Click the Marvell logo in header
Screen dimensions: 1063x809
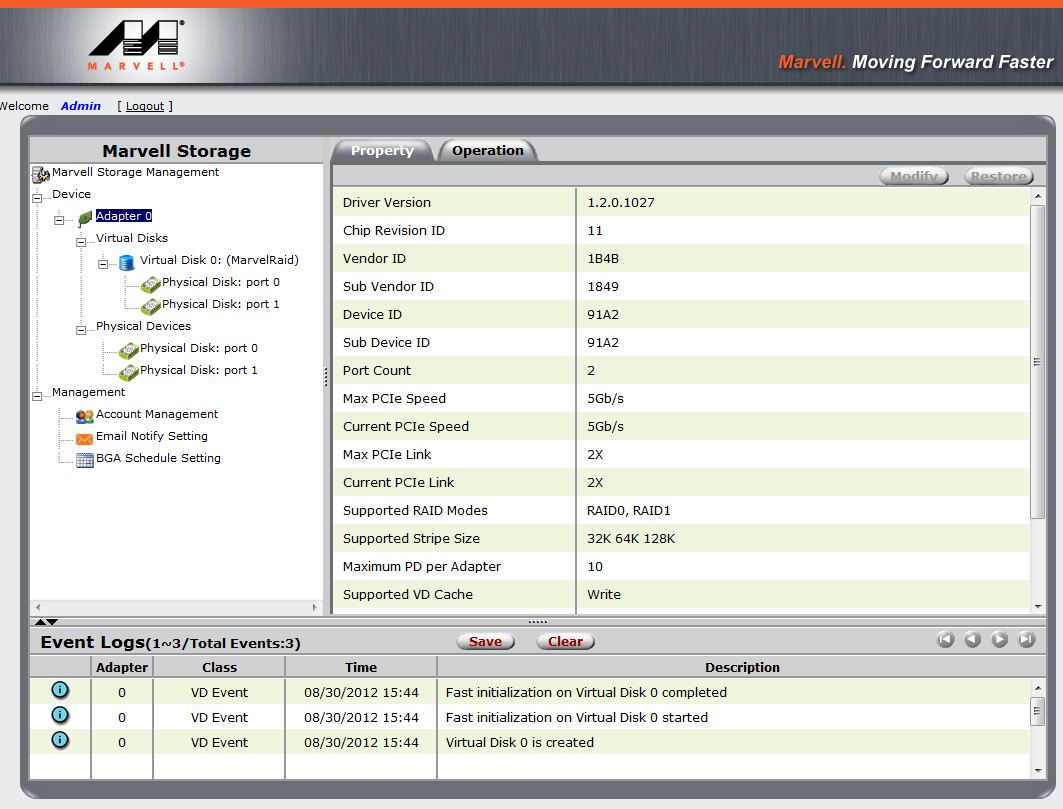coord(136,45)
